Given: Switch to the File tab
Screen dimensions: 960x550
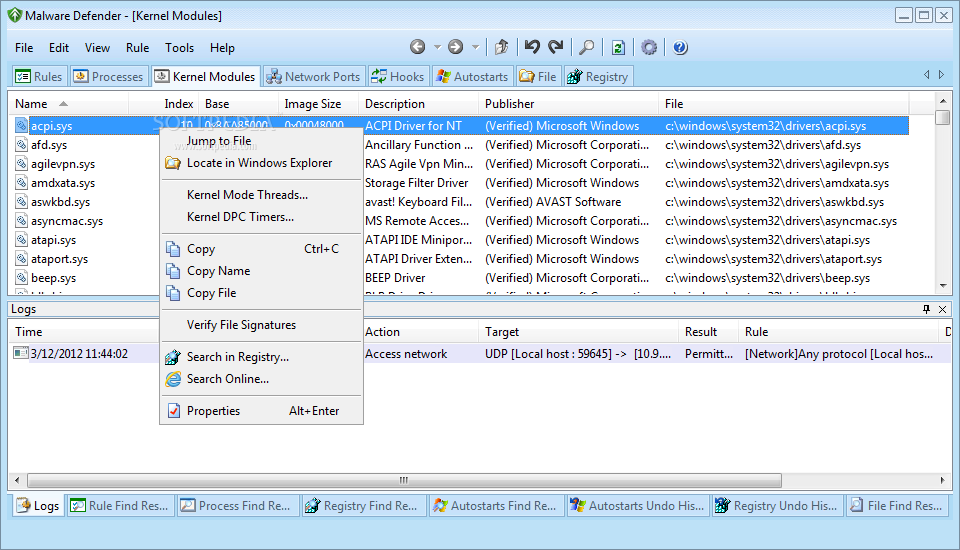Looking at the screenshot, I should (x=538, y=77).
